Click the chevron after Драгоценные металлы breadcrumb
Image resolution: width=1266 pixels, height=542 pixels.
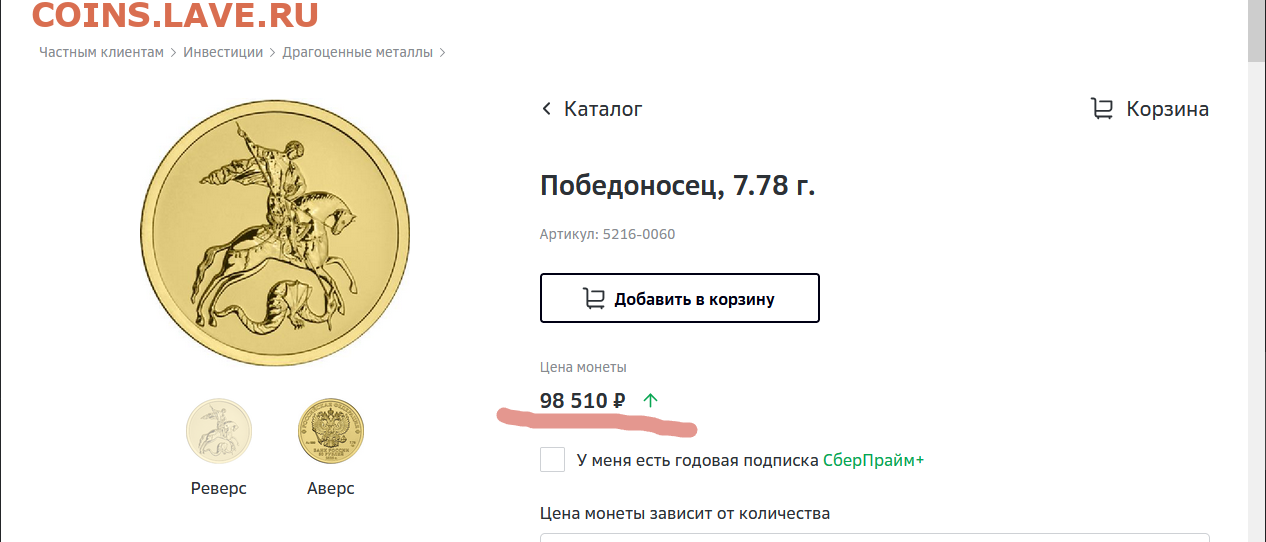pos(442,52)
